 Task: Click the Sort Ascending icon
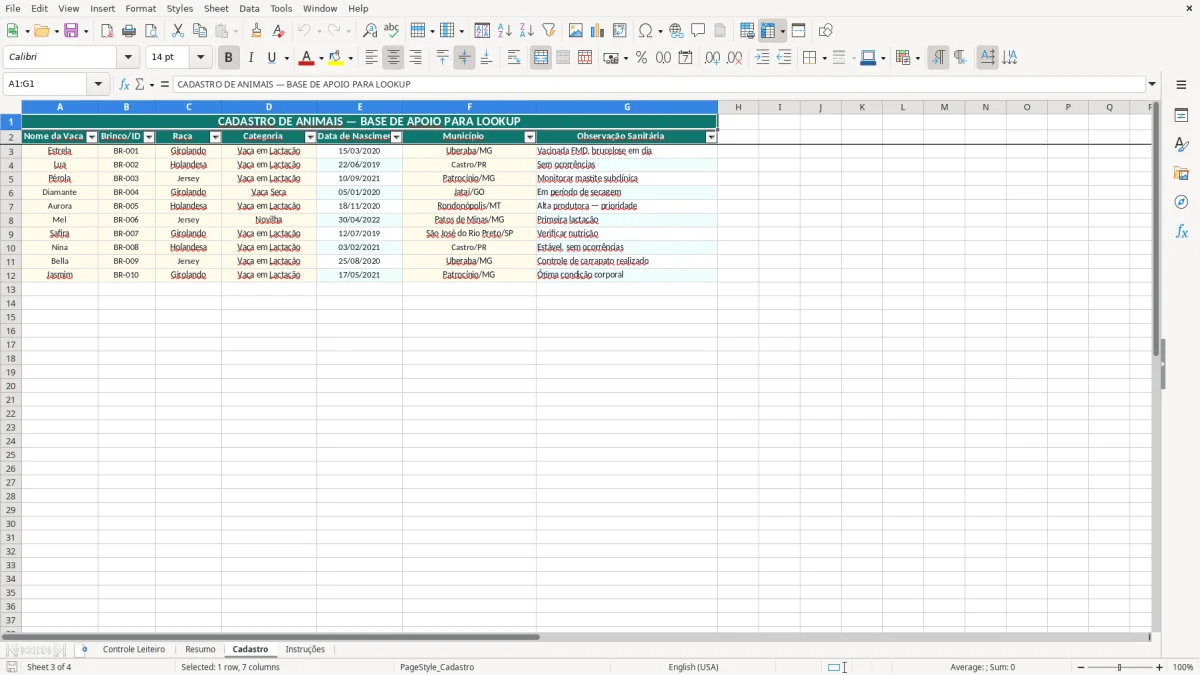click(x=505, y=31)
